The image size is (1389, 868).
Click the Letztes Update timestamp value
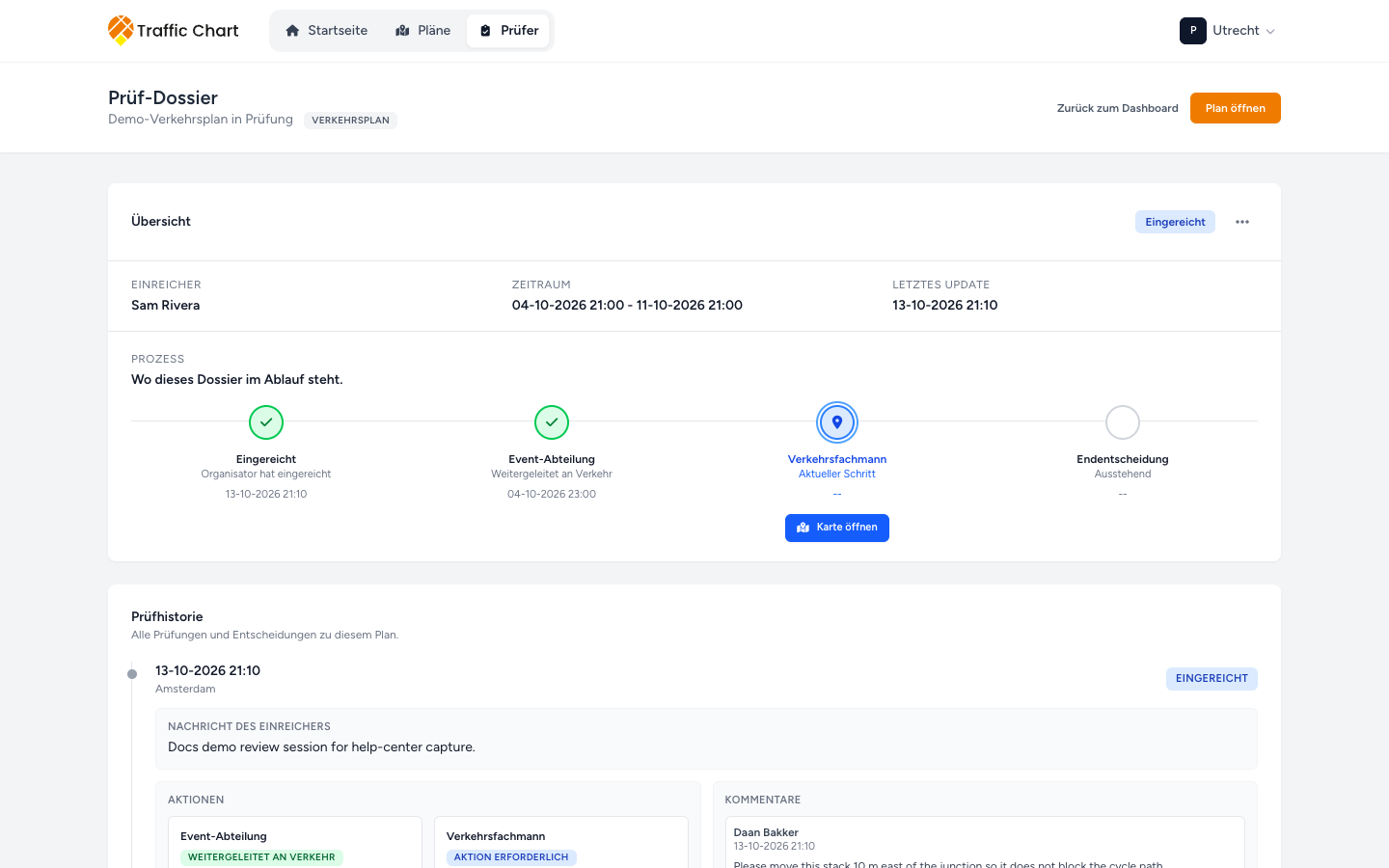pos(945,306)
